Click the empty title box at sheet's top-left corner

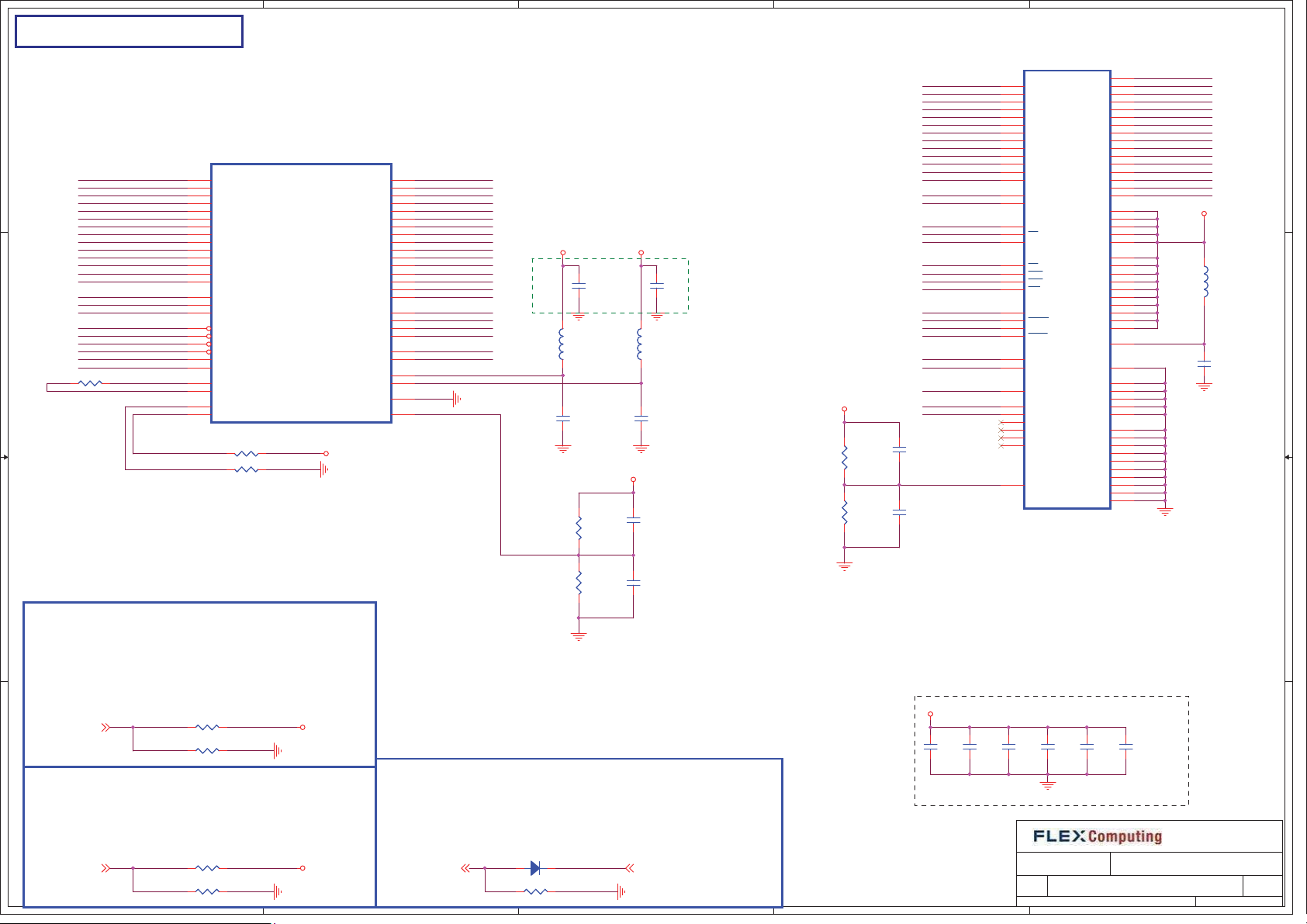pos(129,32)
